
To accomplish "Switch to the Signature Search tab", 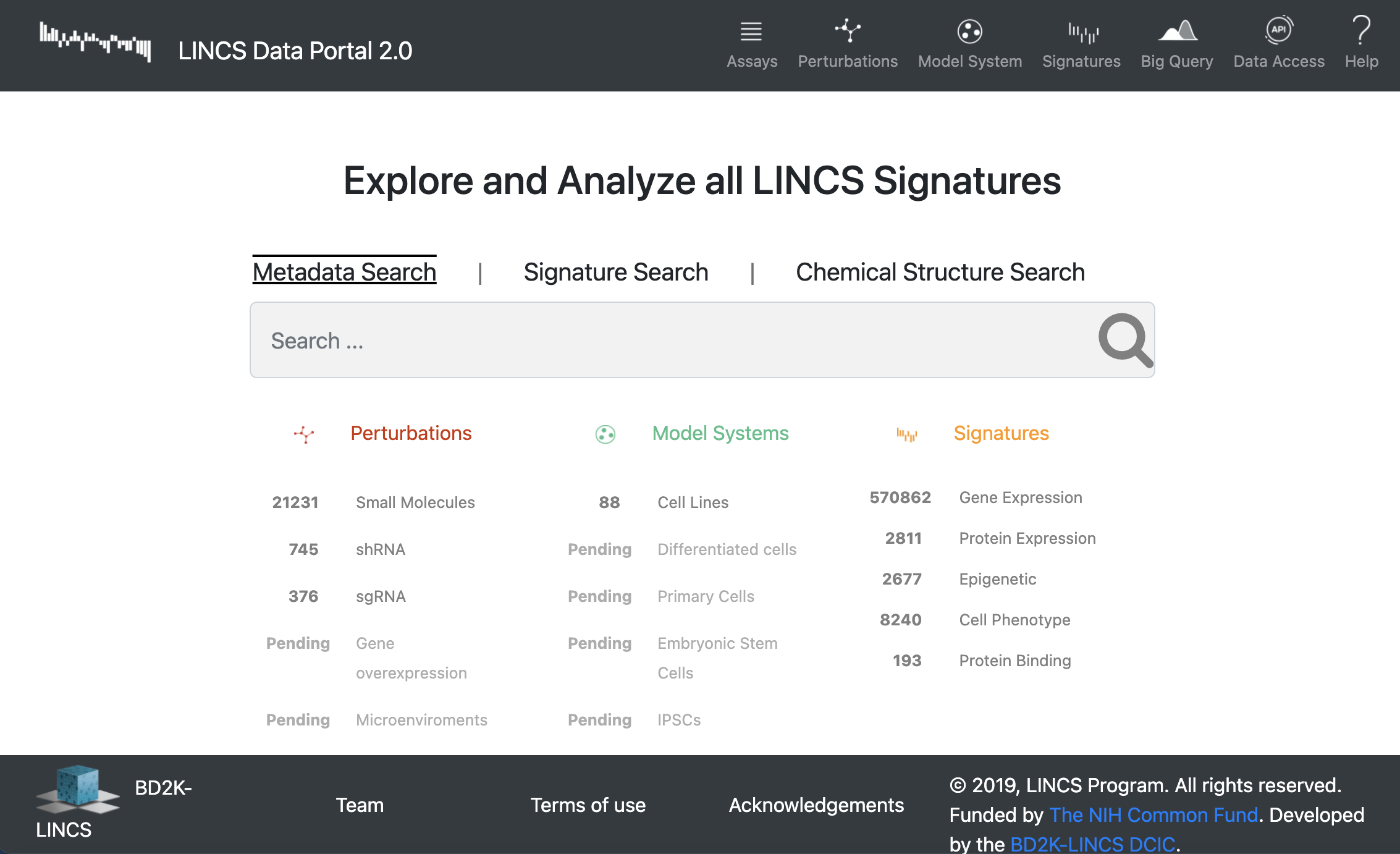I will pos(616,272).
